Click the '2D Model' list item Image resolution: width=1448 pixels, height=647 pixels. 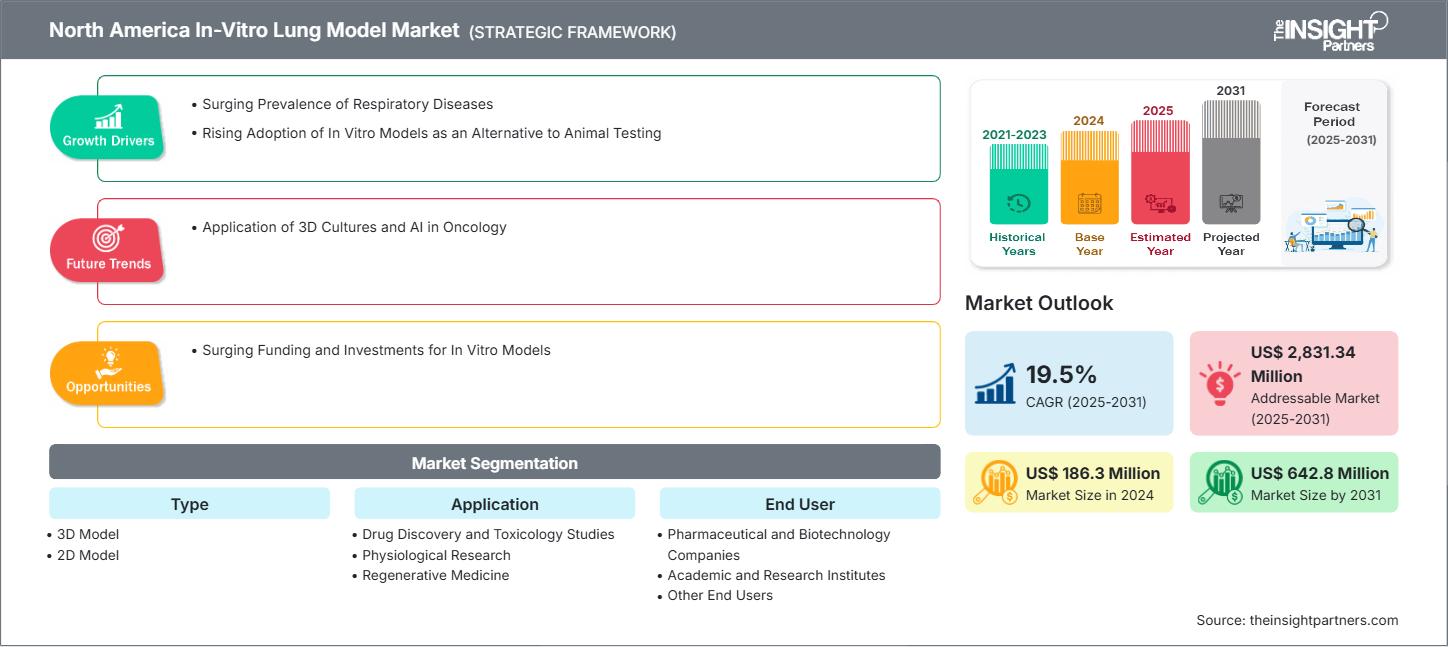(88, 555)
